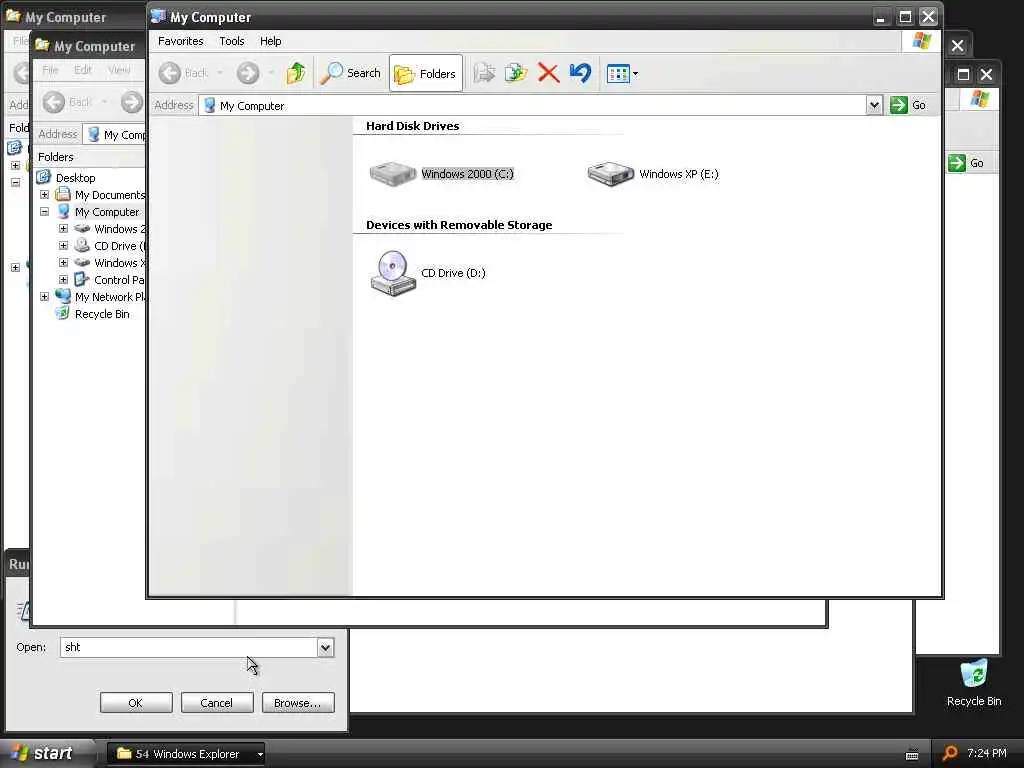Screen dimensions: 1024x768
Task: Open the Favorites menu
Action: click(181, 41)
